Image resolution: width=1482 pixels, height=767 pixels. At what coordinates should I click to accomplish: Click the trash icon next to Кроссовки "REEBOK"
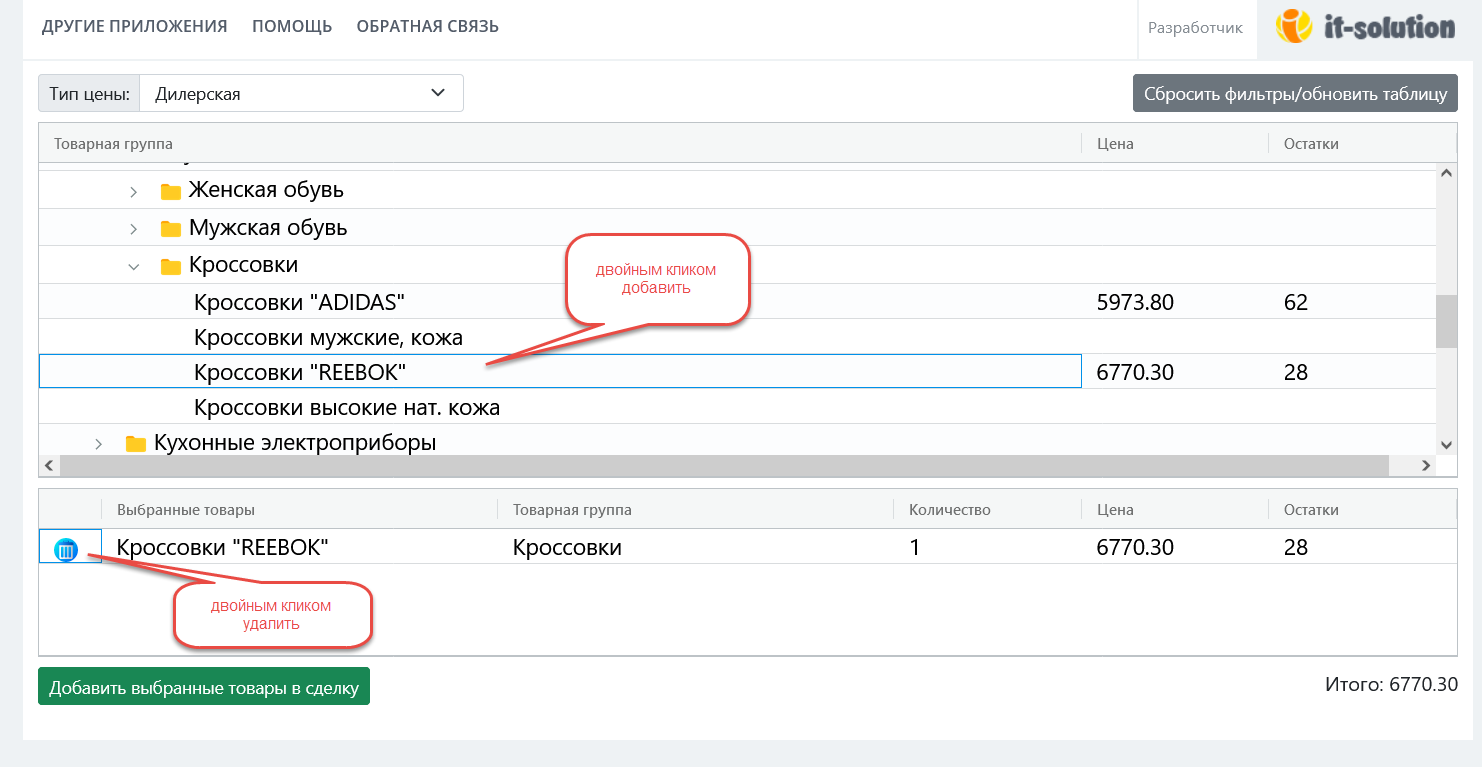coord(66,549)
